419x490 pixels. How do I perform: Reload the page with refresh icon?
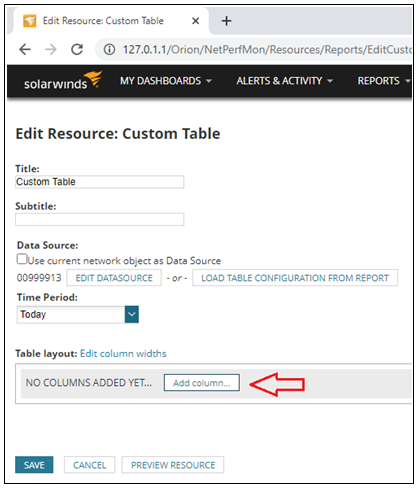77,50
